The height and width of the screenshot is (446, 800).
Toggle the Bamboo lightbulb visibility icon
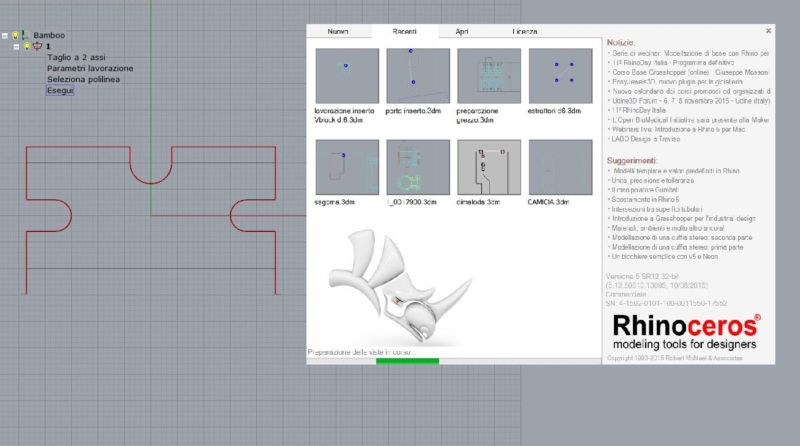click(x=15, y=35)
